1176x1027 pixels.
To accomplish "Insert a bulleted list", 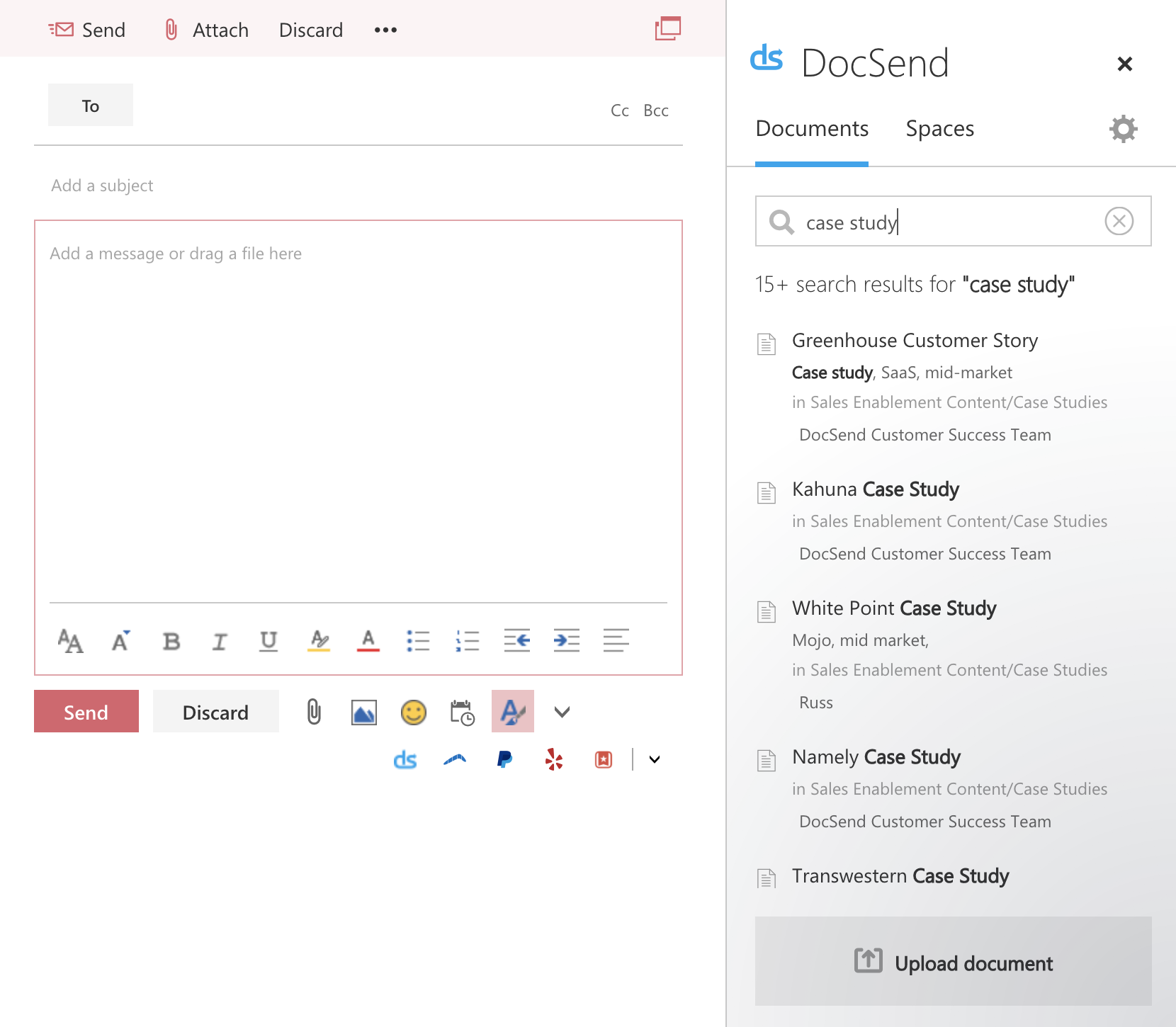I will pos(418,641).
